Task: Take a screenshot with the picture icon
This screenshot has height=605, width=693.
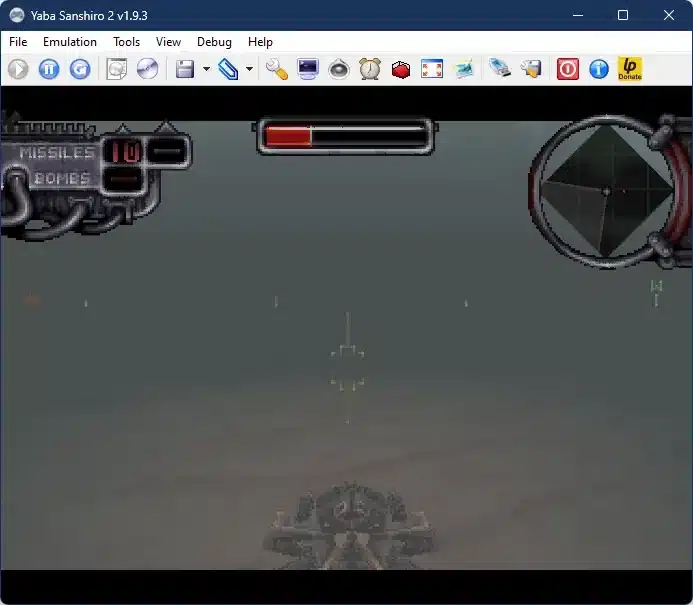Action: (x=464, y=69)
